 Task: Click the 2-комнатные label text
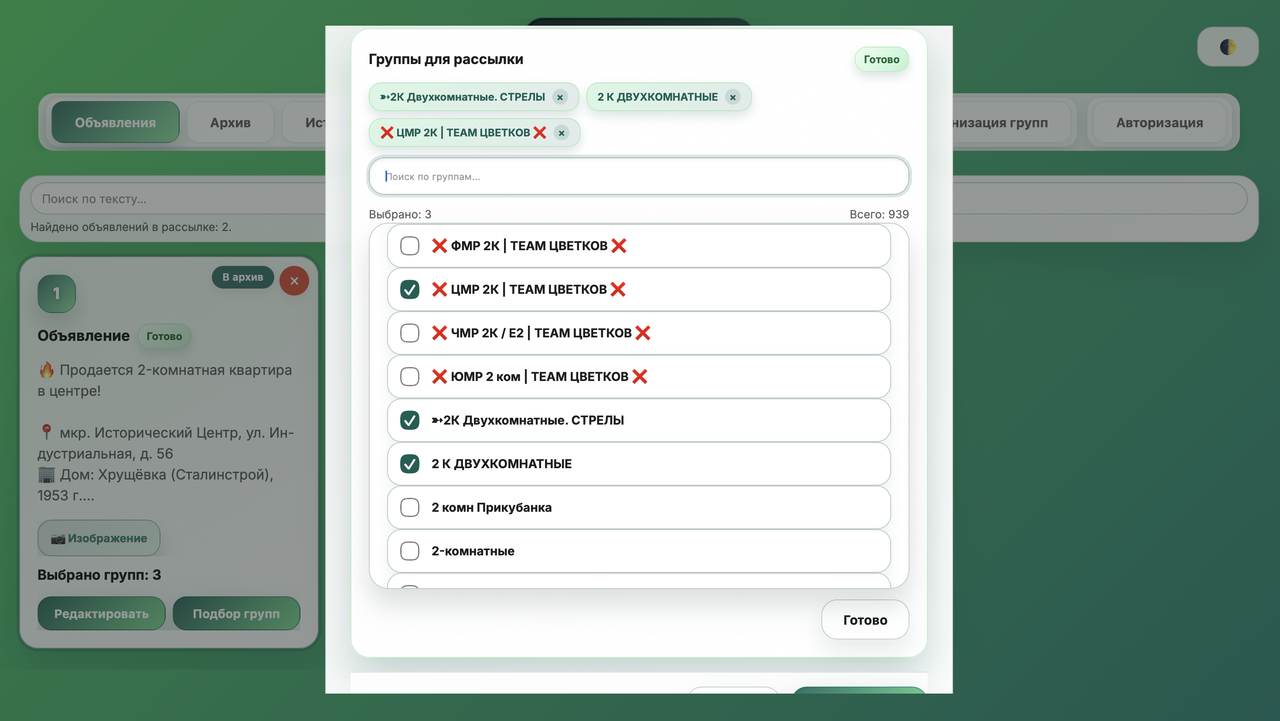[x=473, y=551]
